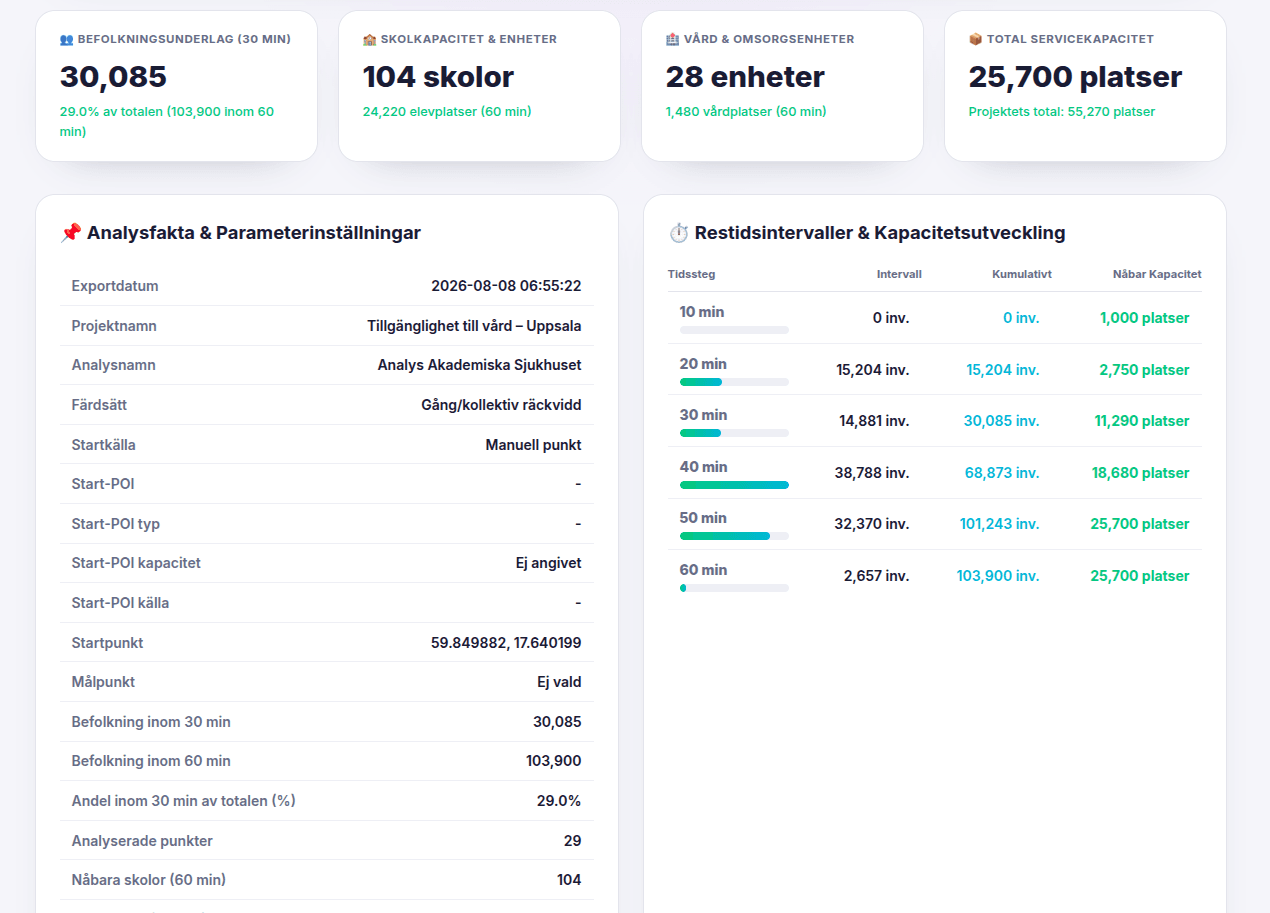Click the Kumulativt column header
This screenshot has height=913, width=1270.
[1022, 274]
